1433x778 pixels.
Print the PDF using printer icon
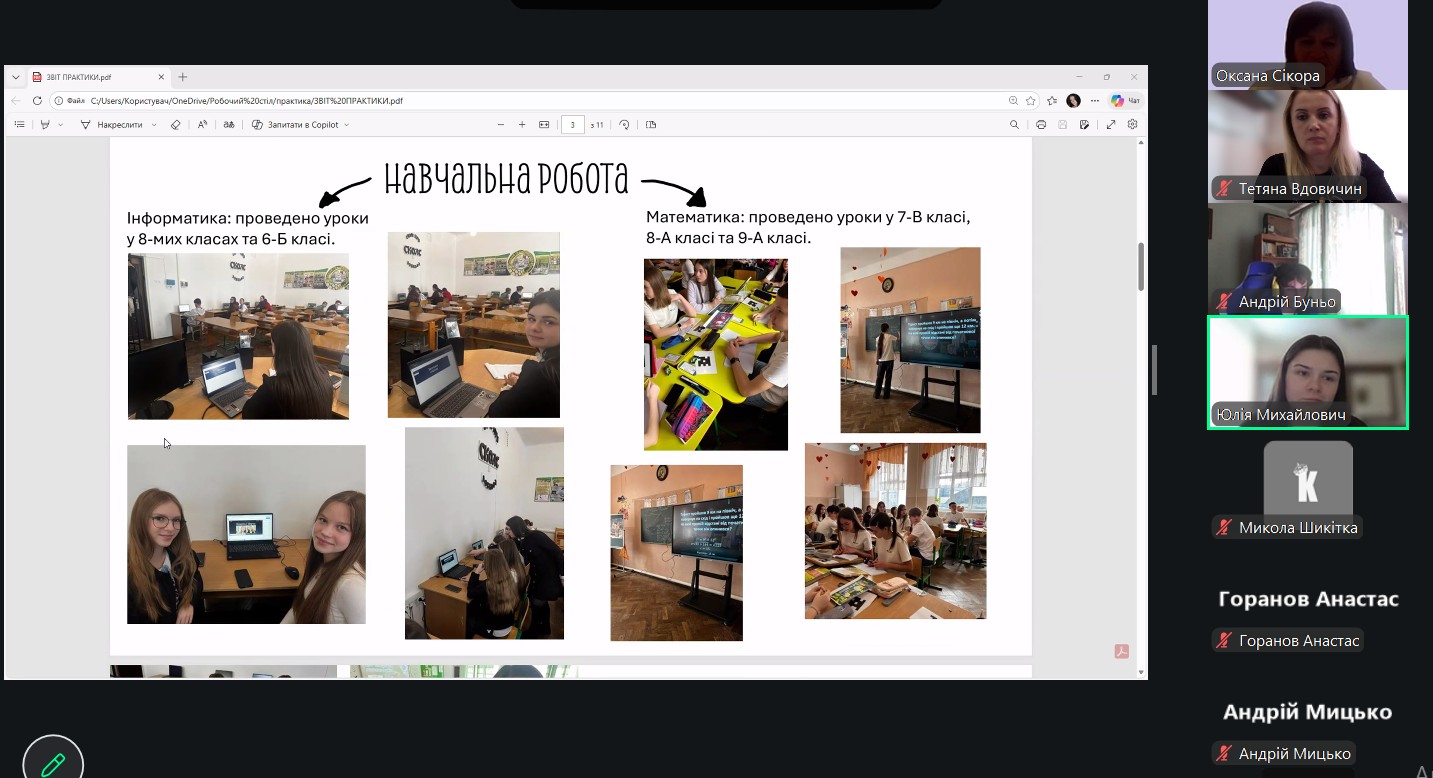point(1041,125)
